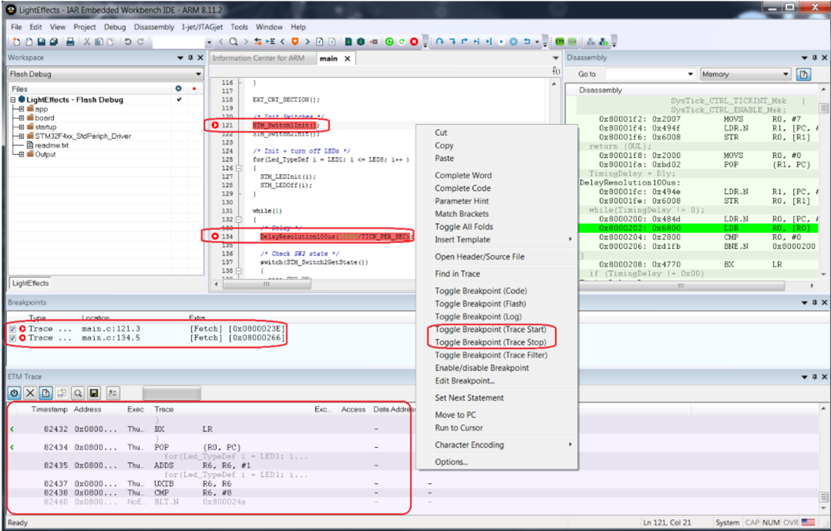The height and width of the screenshot is (531, 831).
Task: Choose Toggle Breakpoint (Trace Start) from context menu
Action: tap(490, 329)
